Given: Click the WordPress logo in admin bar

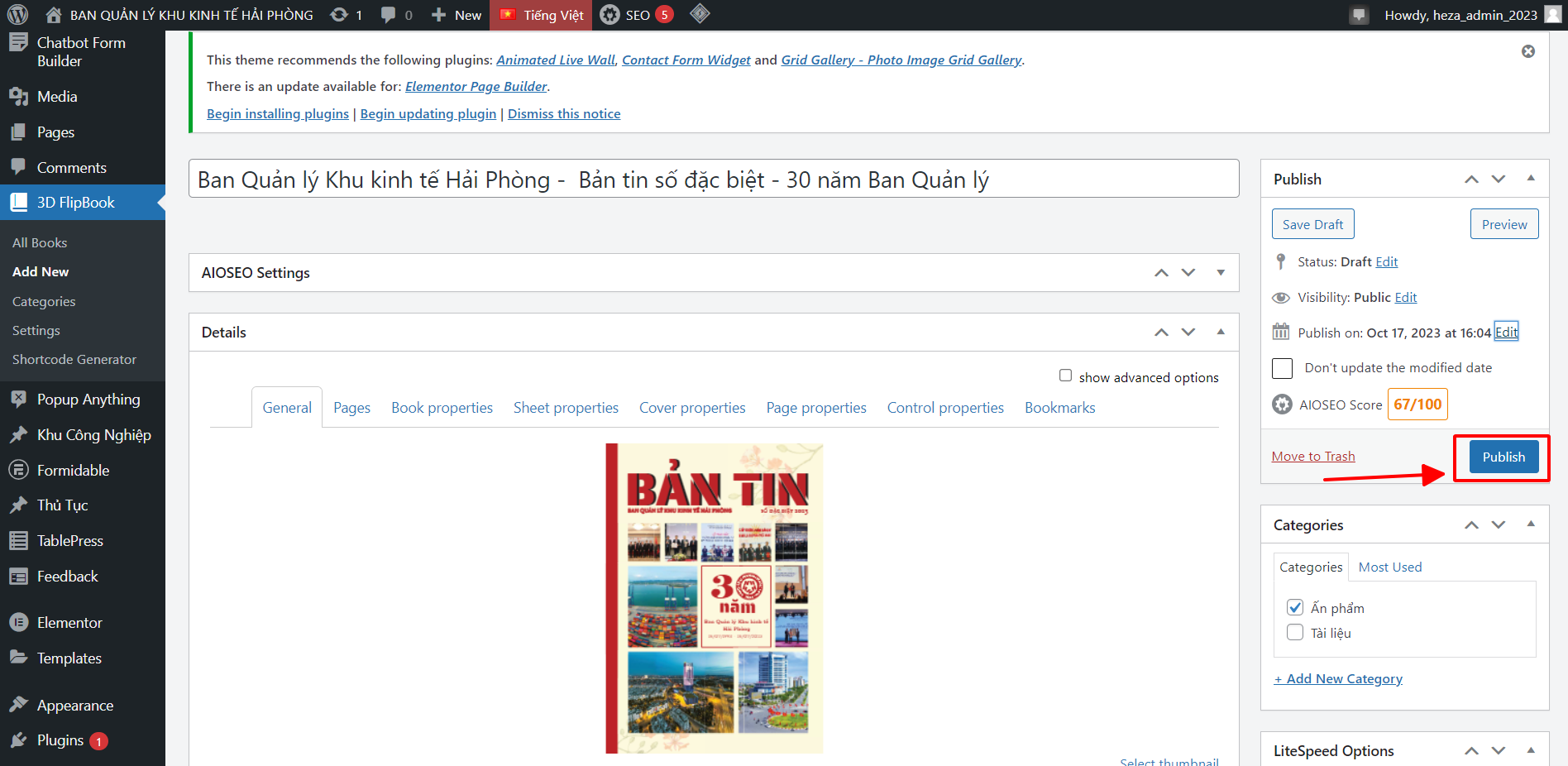Looking at the screenshot, I should (x=17, y=15).
